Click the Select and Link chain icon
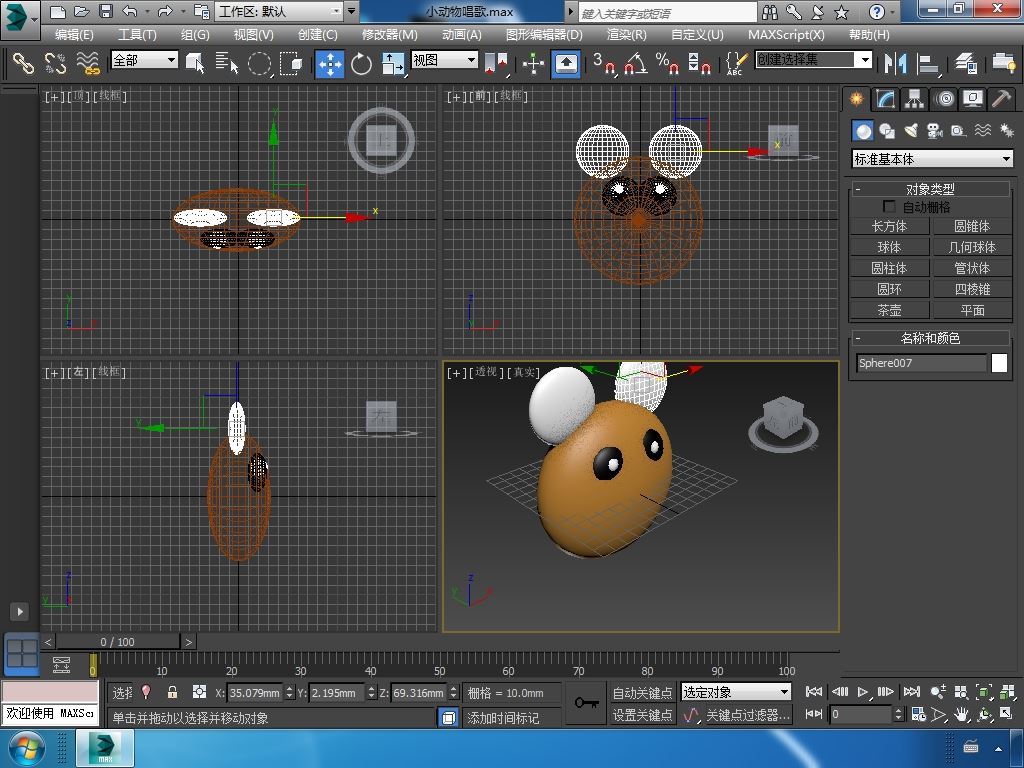Image resolution: width=1024 pixels, height=768 pixels. click(22, 64)
